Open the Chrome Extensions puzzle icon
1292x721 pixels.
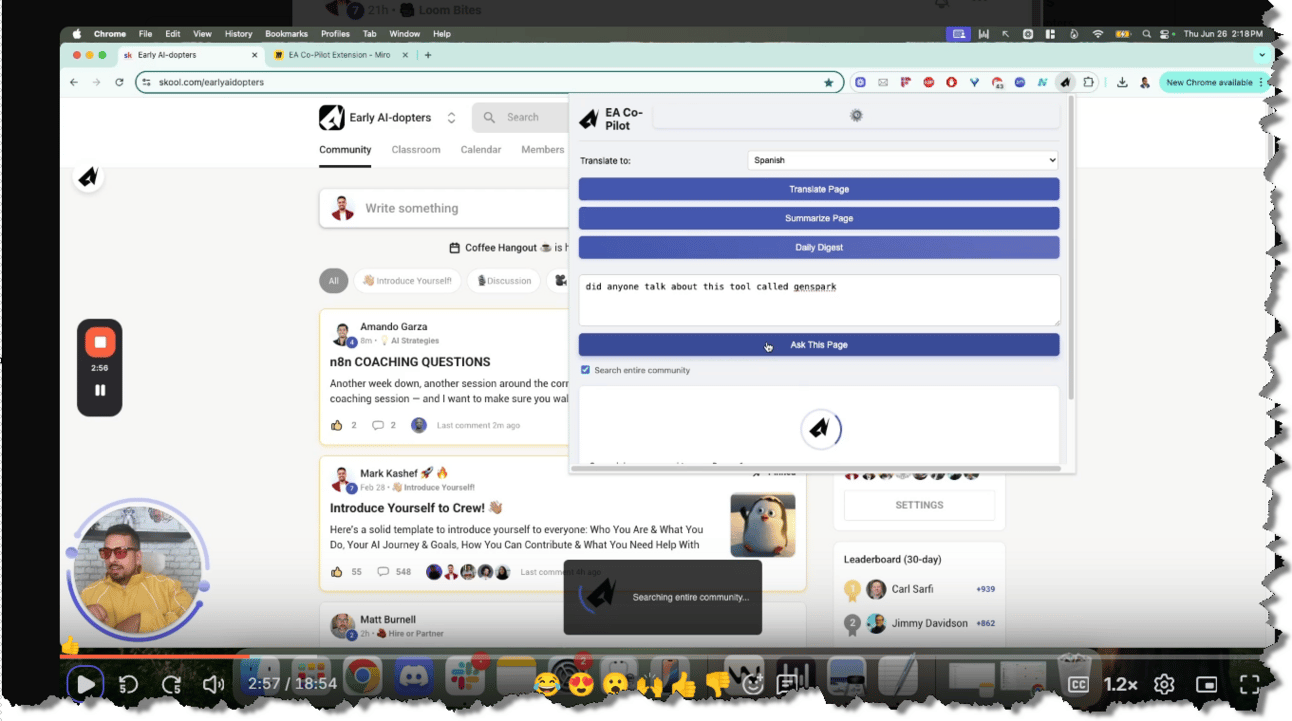[x=1089, y=82]
